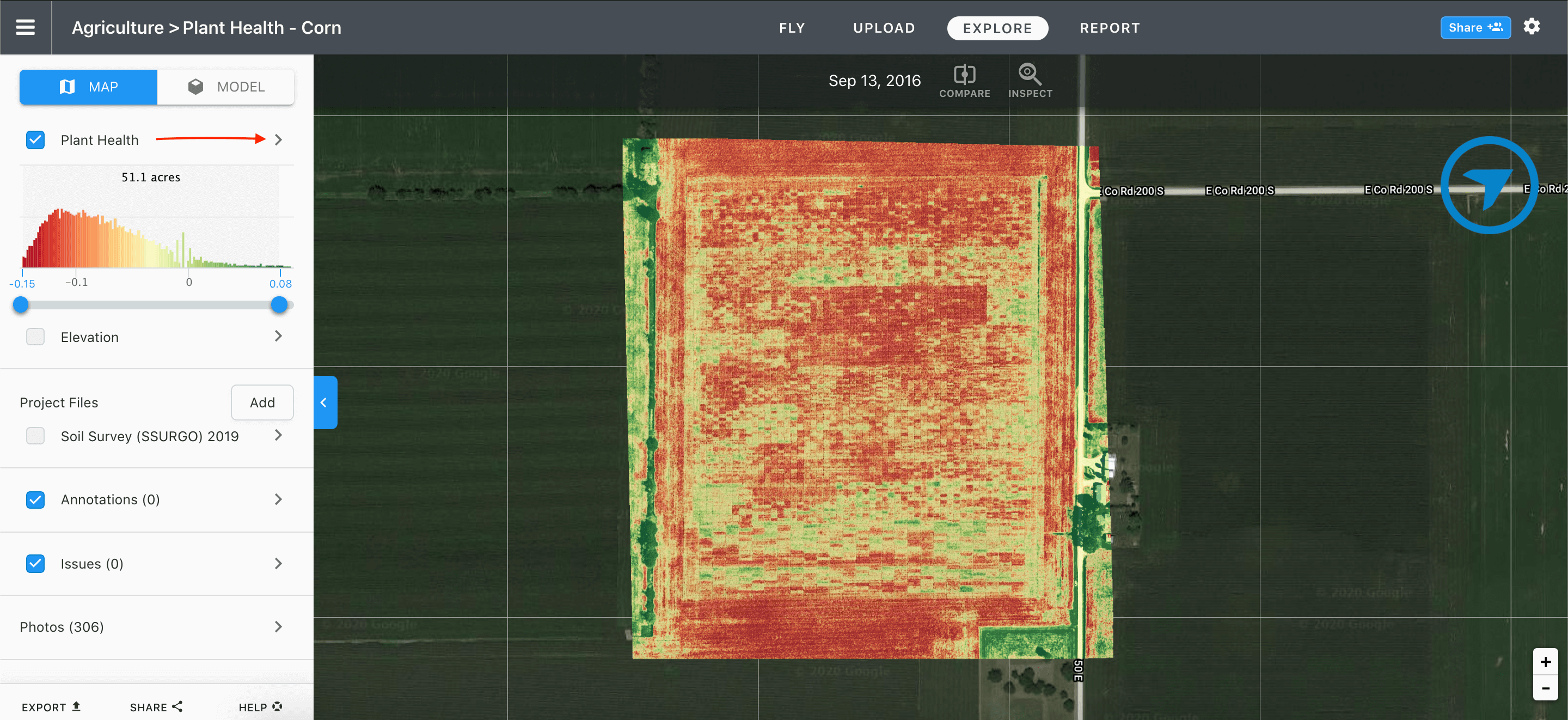
Task: Uncheck the Plant Health layer
Action: 35,139
